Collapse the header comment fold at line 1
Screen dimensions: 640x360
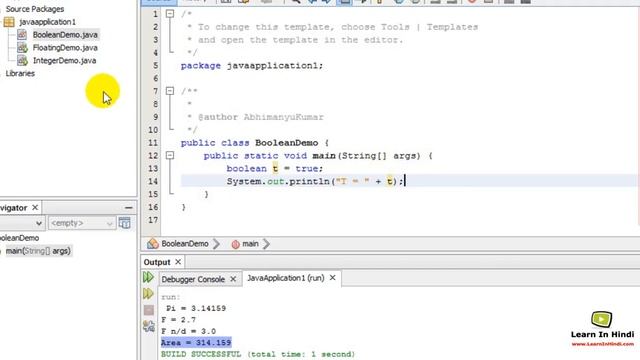pos(170,14)
